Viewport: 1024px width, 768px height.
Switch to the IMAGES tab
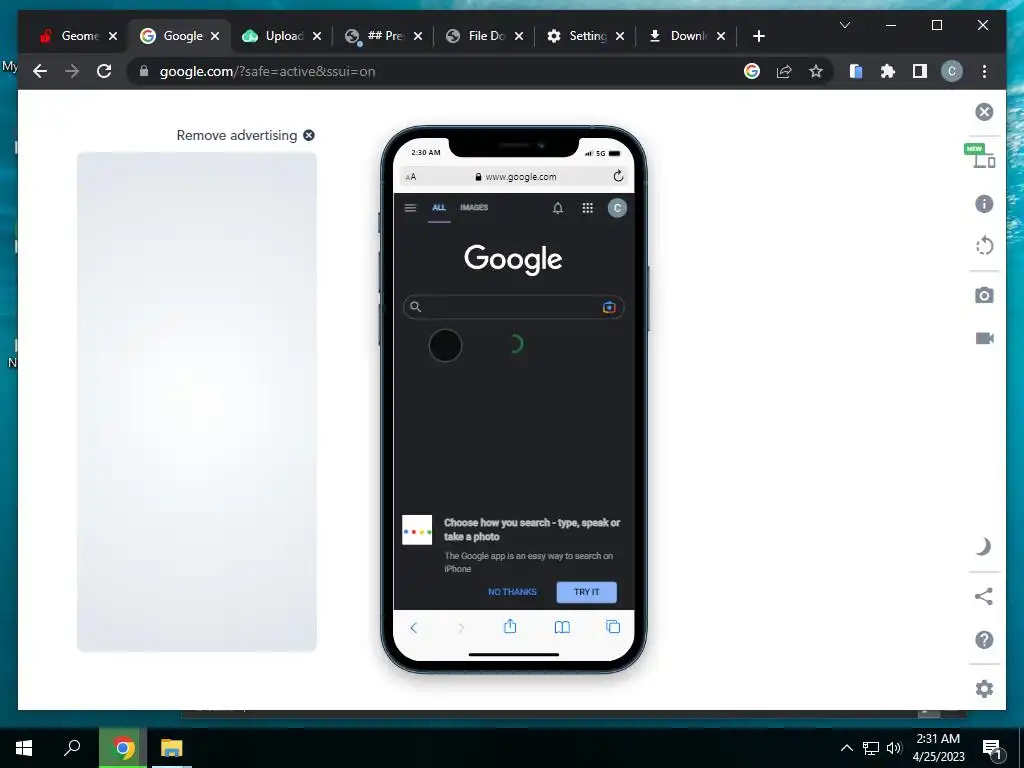coord(474,208)
